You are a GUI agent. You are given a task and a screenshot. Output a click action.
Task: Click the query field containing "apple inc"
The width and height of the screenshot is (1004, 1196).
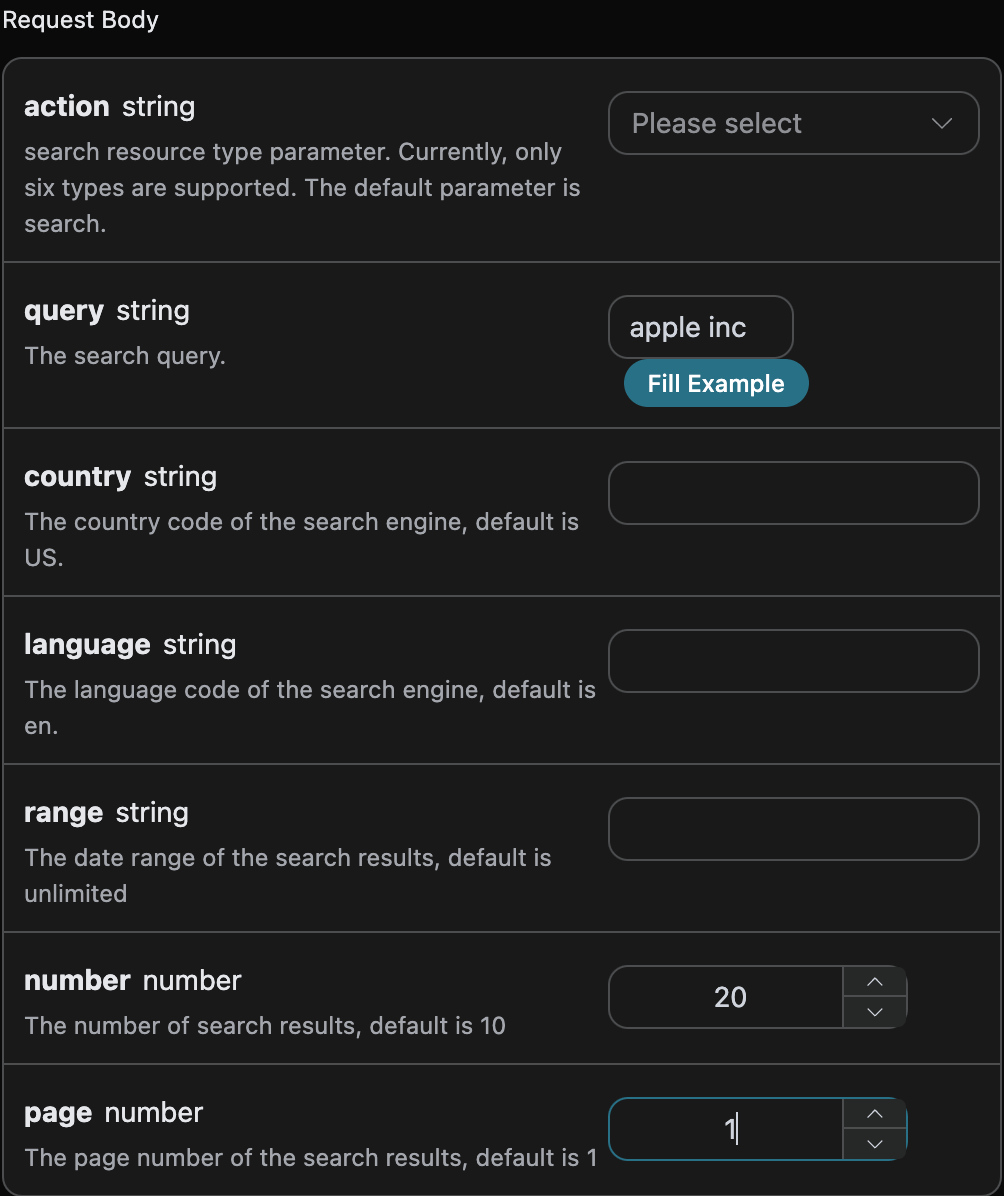[x=700, y=327]
